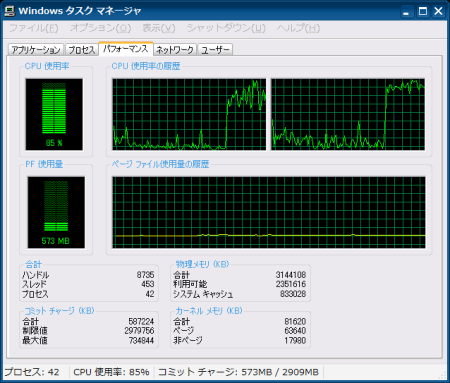Click the CPU 使用率の履歴 label

[x=146, y=66]
